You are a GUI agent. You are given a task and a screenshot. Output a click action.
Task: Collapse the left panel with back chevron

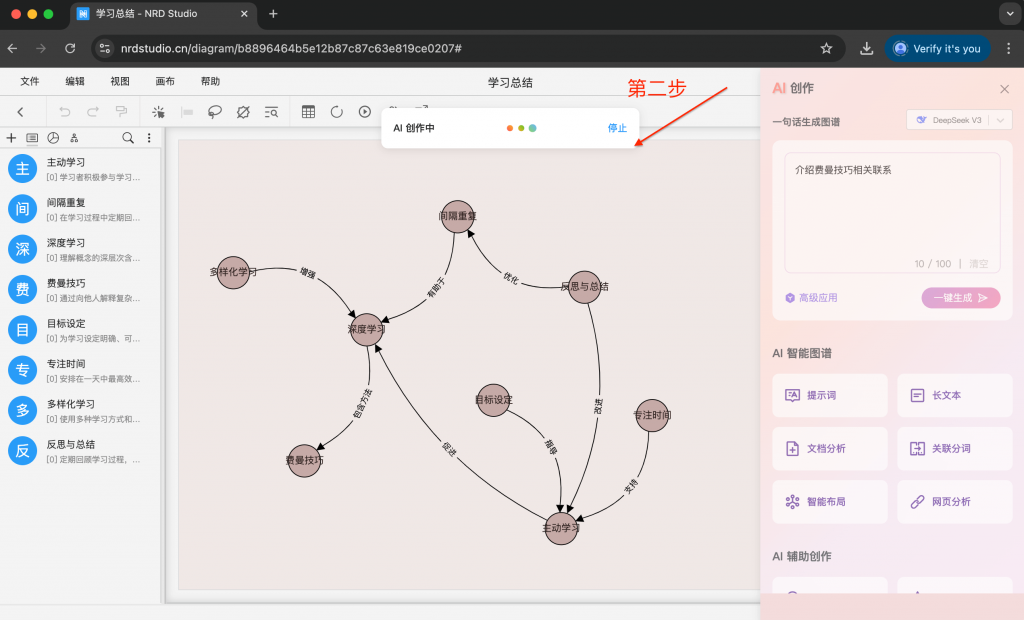[21, 112]
